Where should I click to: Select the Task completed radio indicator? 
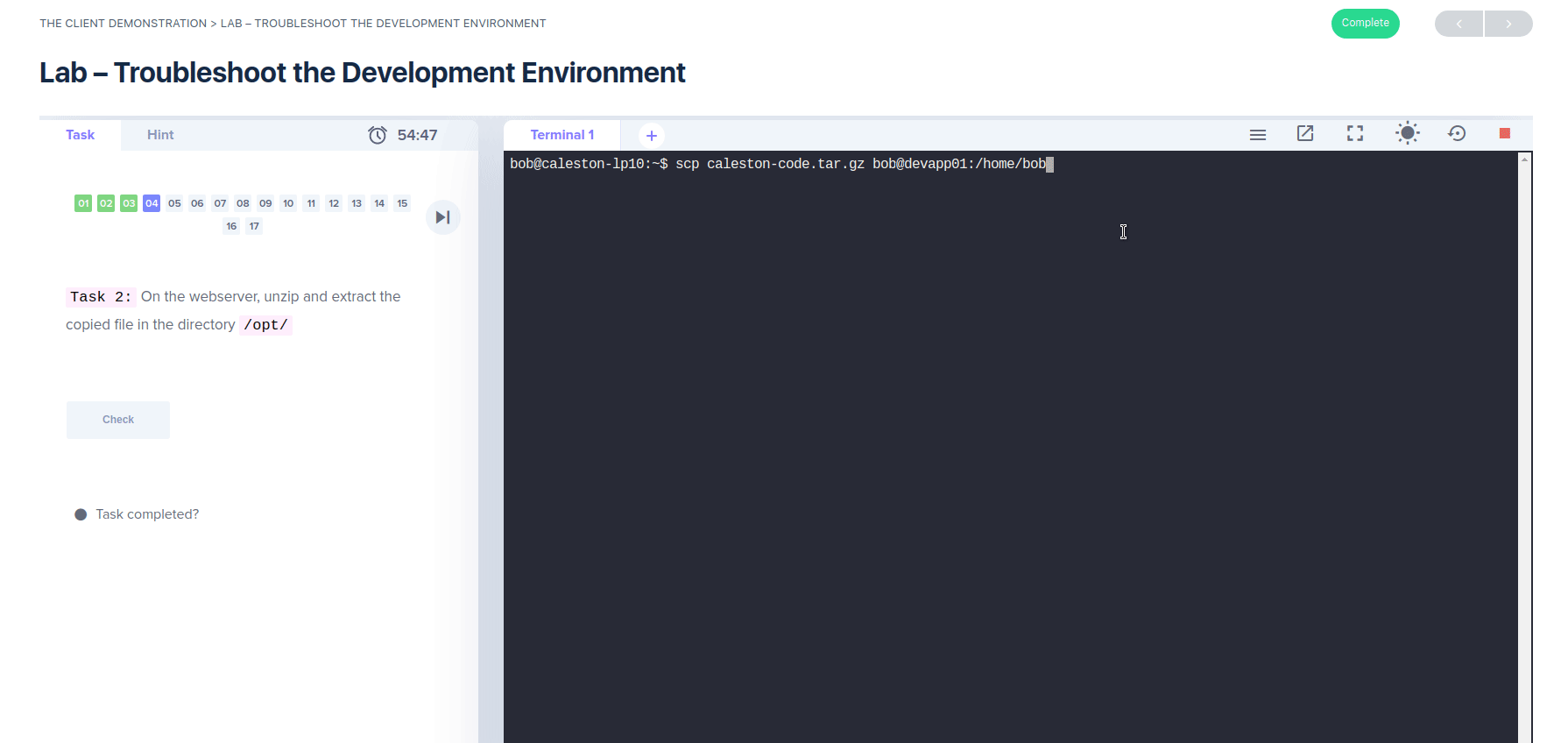(81, 514)
